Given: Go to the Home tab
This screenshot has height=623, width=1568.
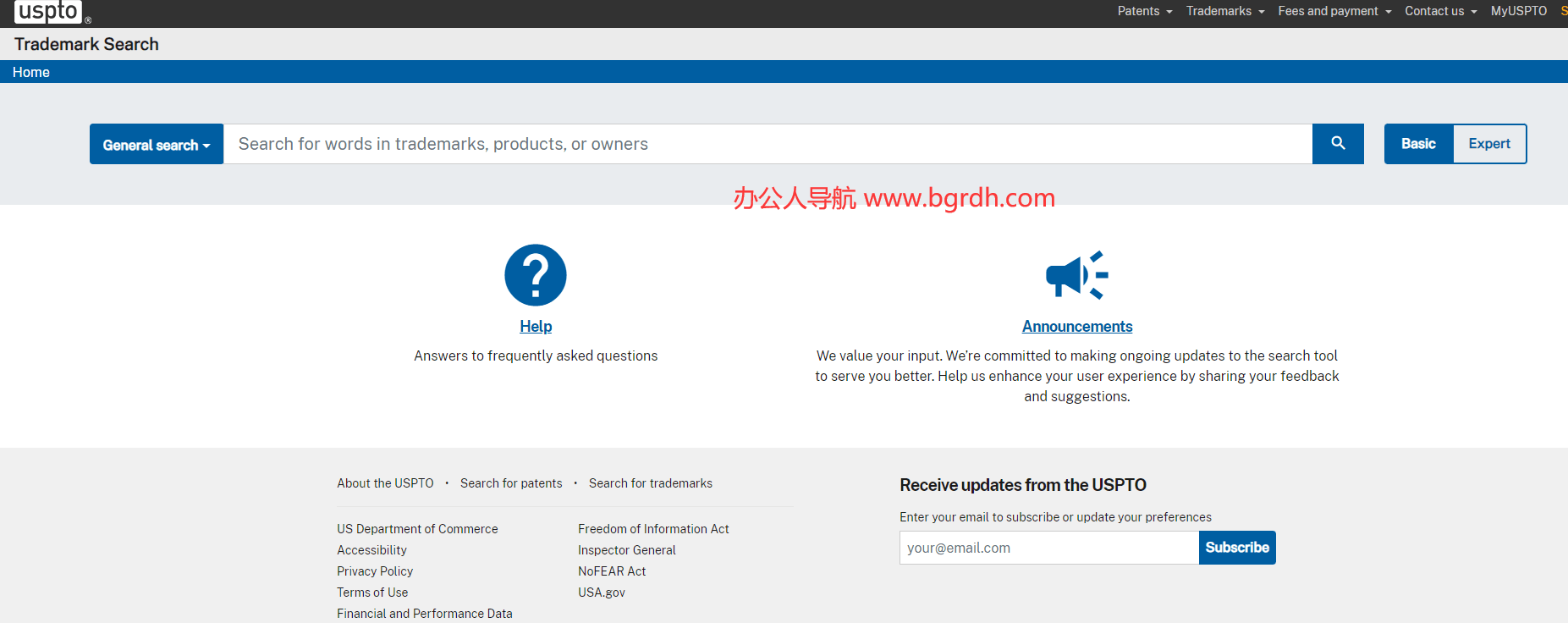Looking at the screenshot, I should (x=31, y=72).
